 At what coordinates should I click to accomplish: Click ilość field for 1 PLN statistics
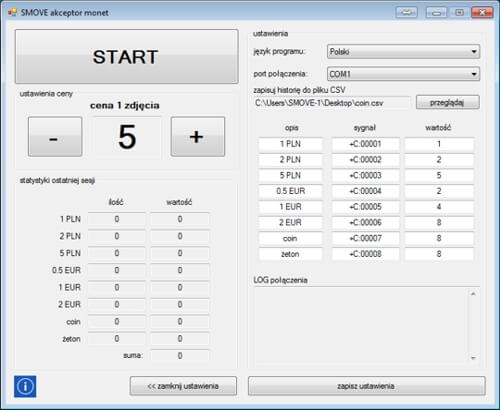click(117, 219)
